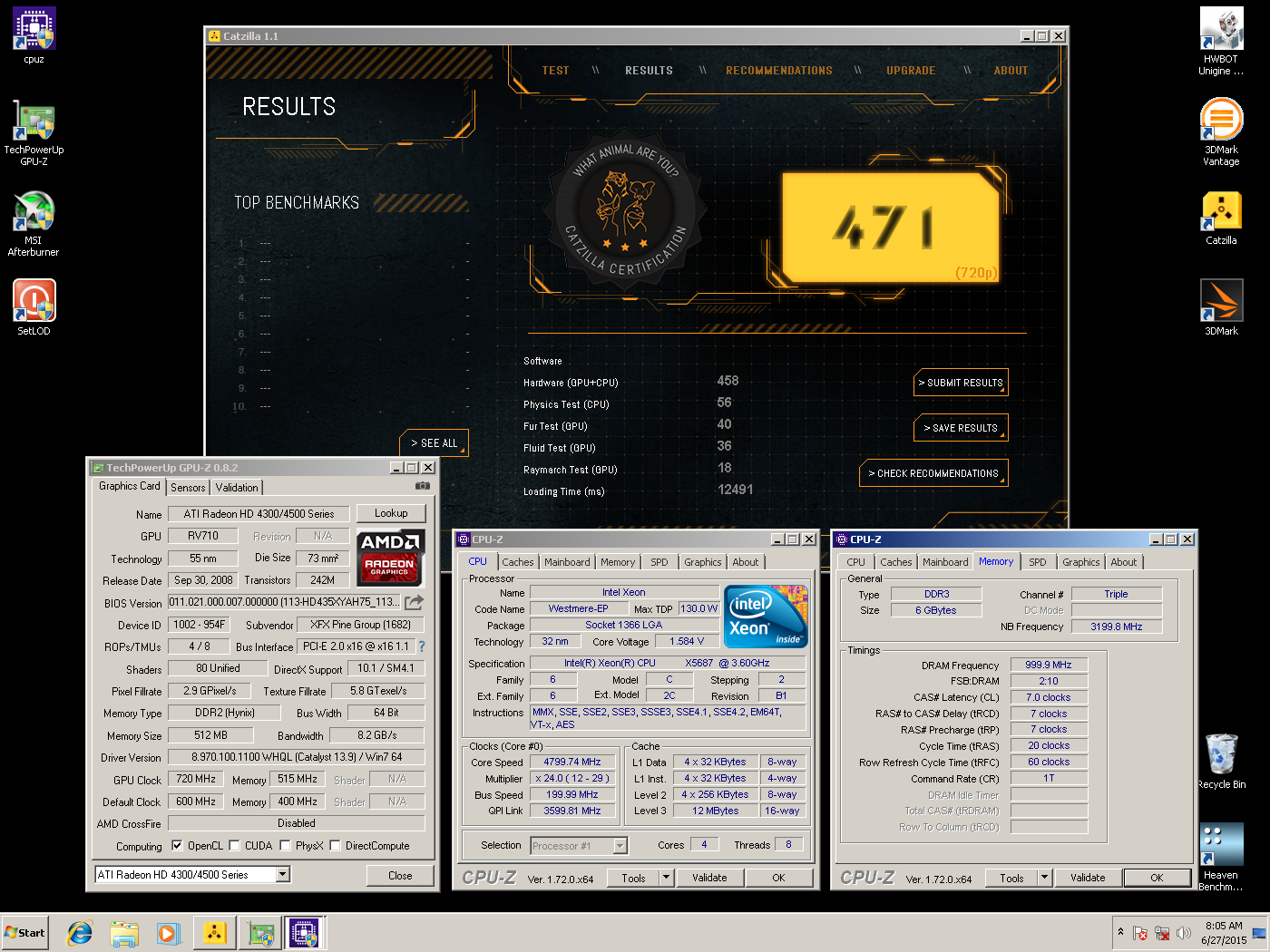Open Windows Media Player in taskbar
This screenshot has width=1270, height=952.
(x=169, y=932)
